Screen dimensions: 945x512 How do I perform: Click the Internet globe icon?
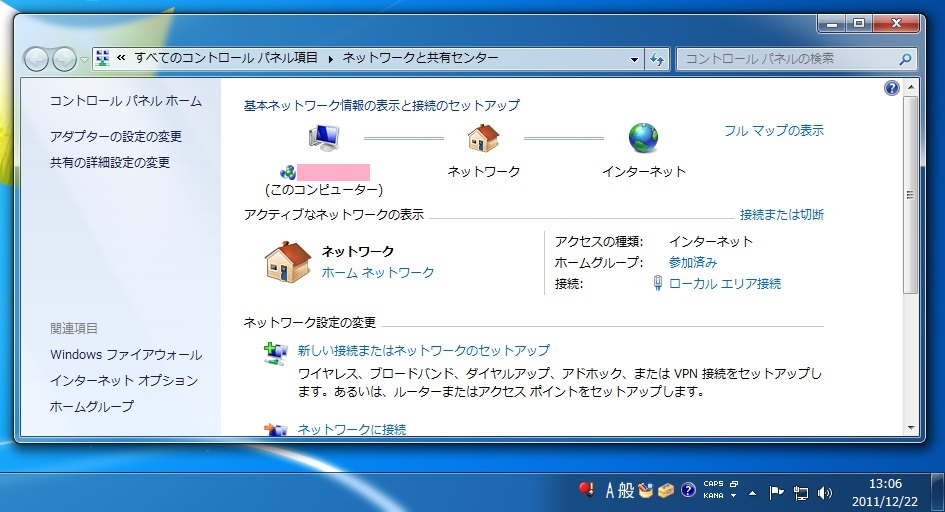pos(643,138)
